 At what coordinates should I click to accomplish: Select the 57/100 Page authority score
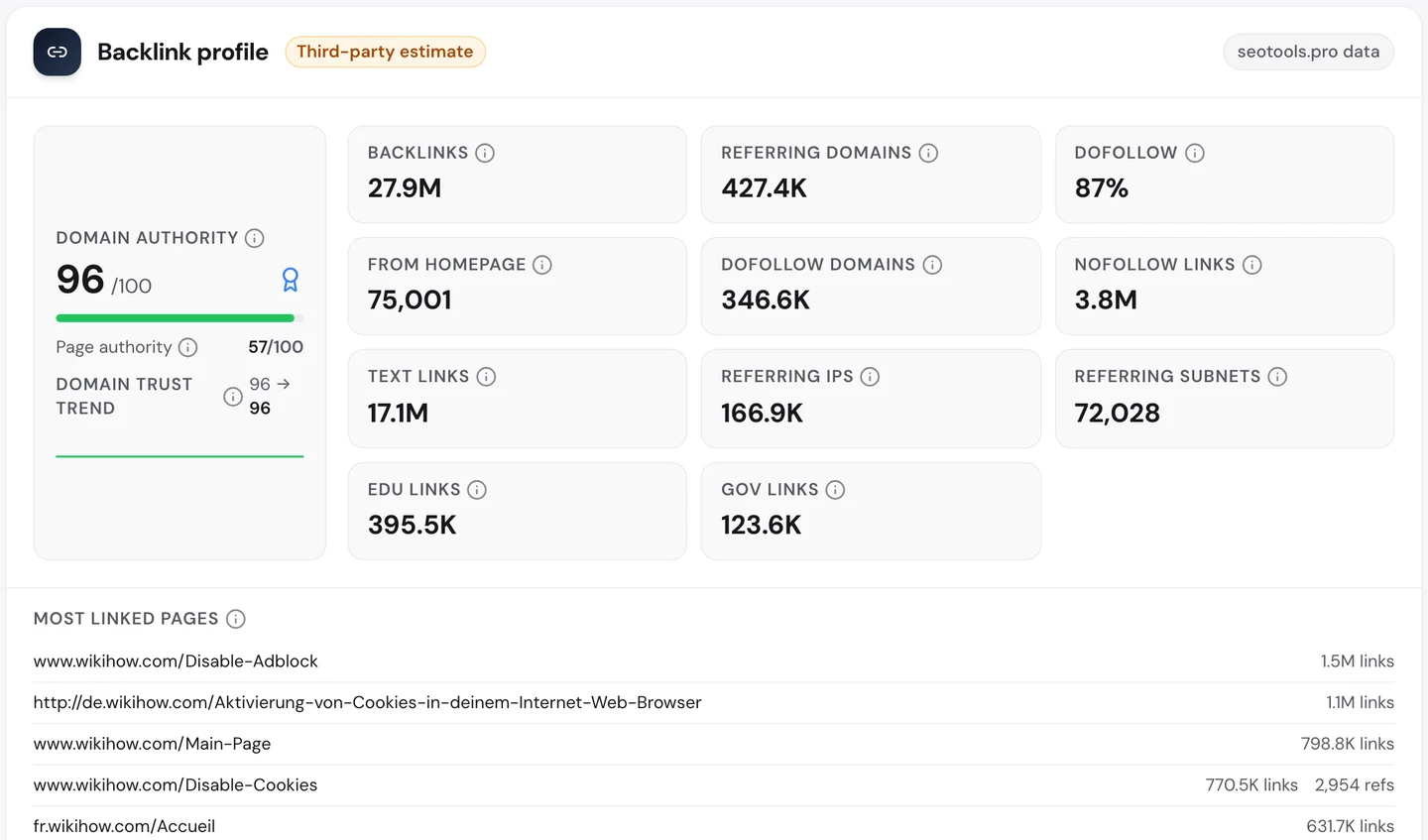(276, 347)
